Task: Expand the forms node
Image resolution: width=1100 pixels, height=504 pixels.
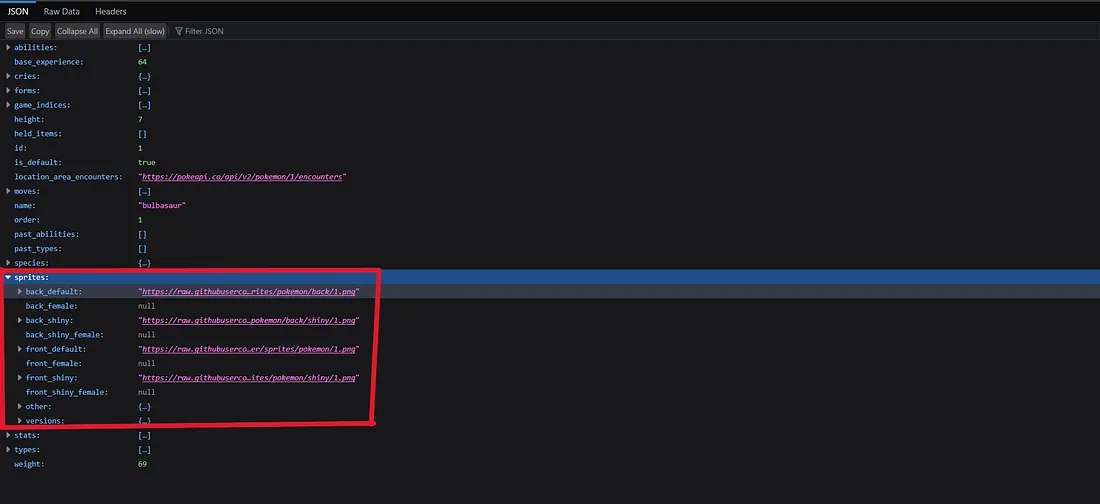Action: tap(8, 91)
